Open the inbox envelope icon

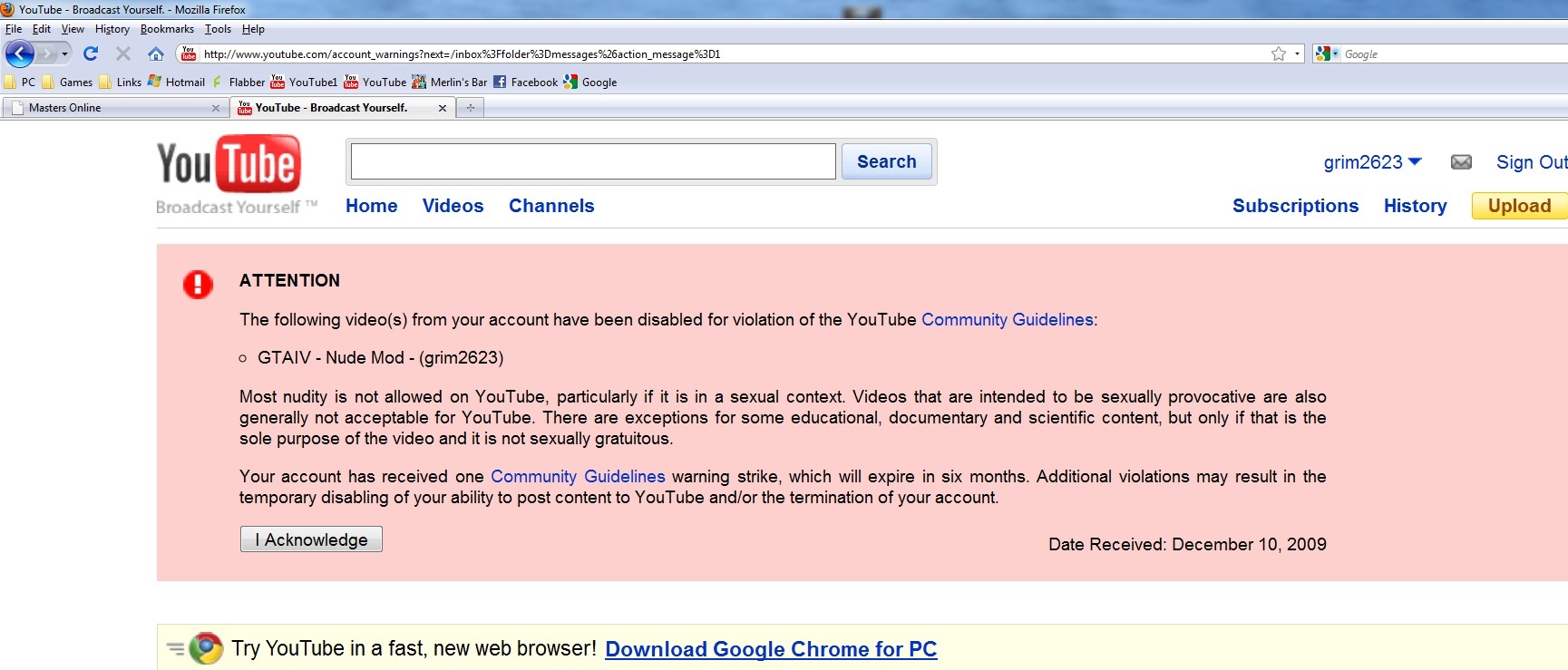point(1461,162)
